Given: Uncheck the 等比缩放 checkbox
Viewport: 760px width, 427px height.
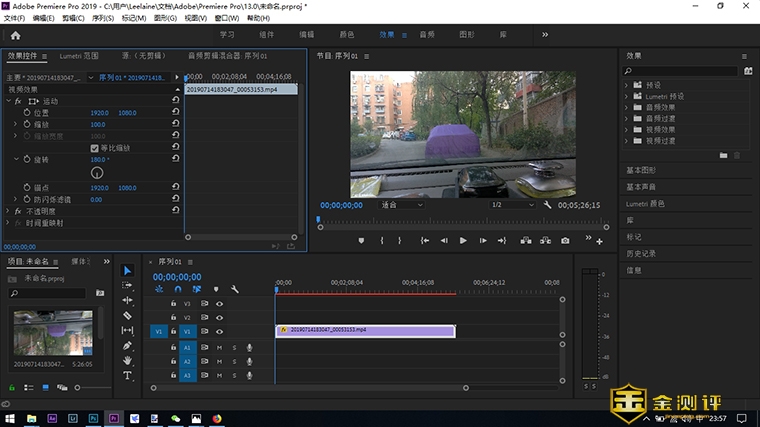Looking at the screenshot, I should pyautogui.click(x=94, y=147).
